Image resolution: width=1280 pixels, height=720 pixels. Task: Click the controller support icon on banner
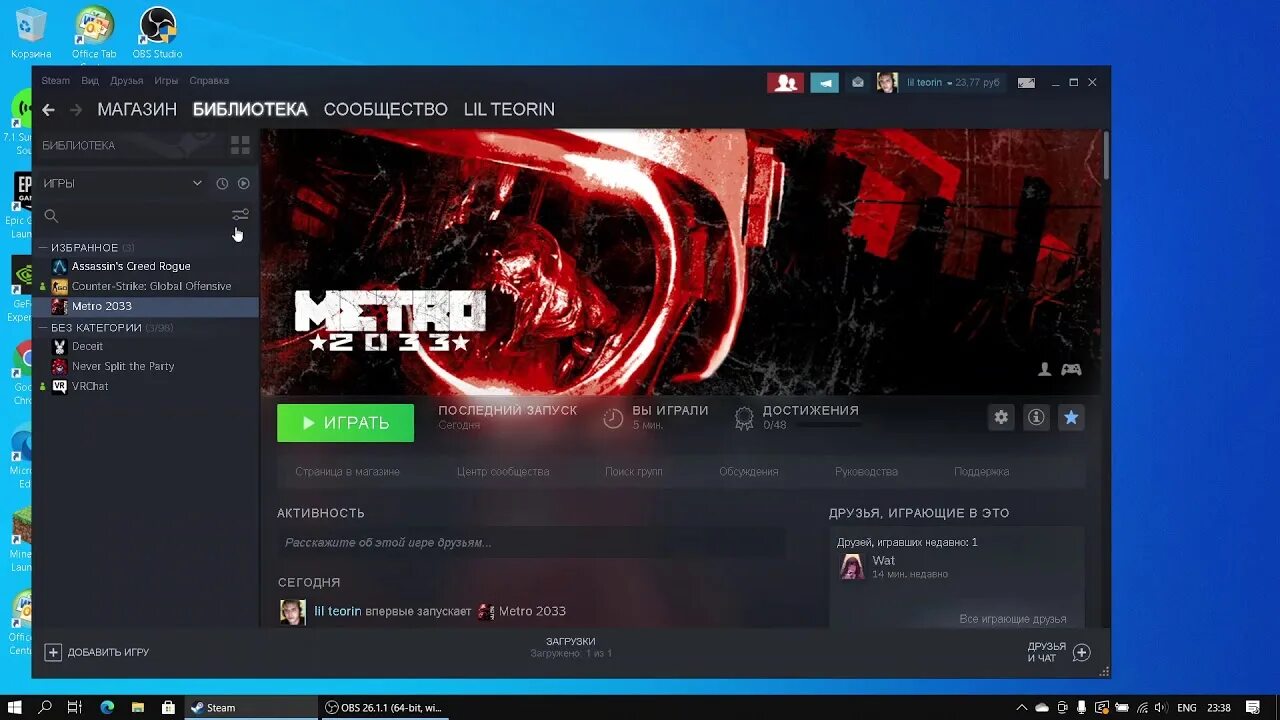(x=1071, y=369)
